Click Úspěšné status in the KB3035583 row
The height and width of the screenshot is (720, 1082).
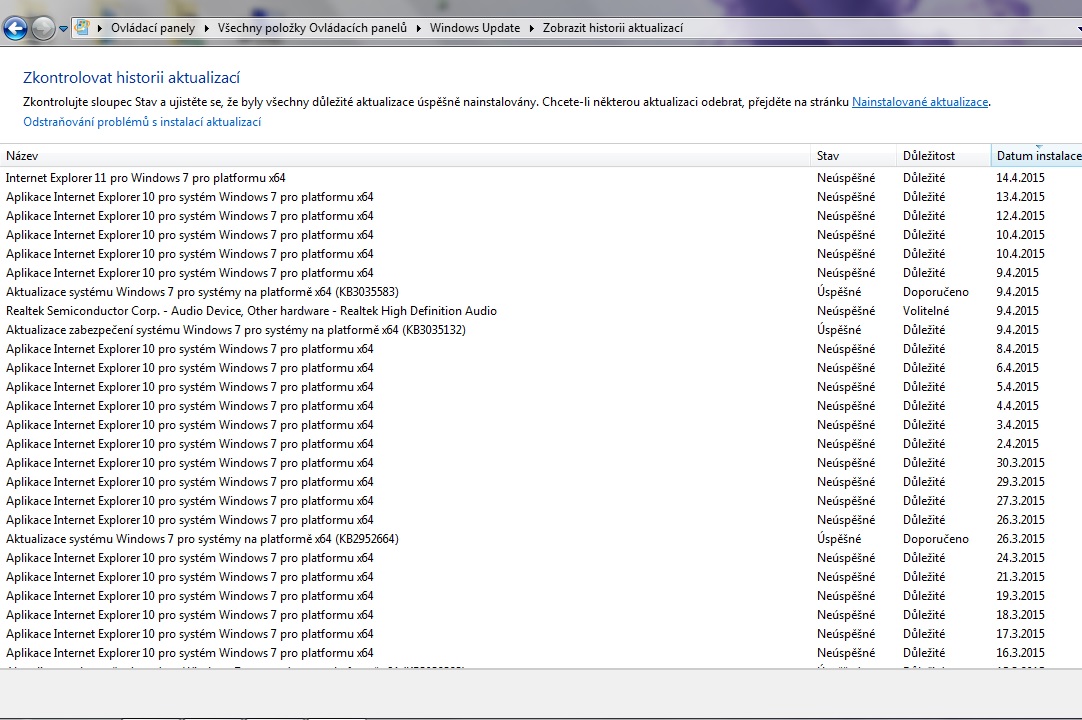pyautogui.click(x=839, y=292)
